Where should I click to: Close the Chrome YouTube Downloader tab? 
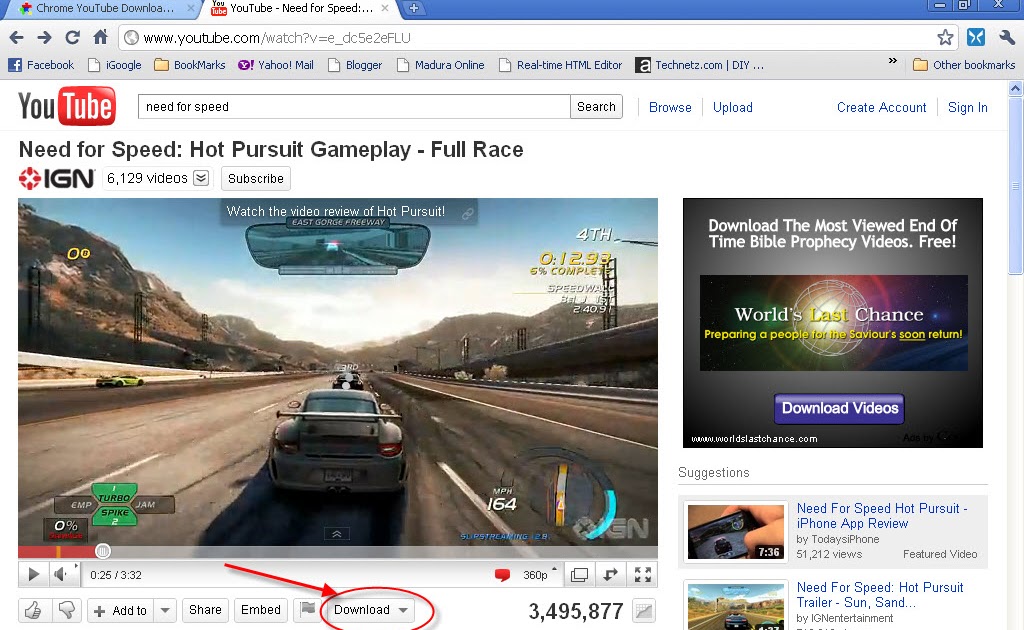191,8
